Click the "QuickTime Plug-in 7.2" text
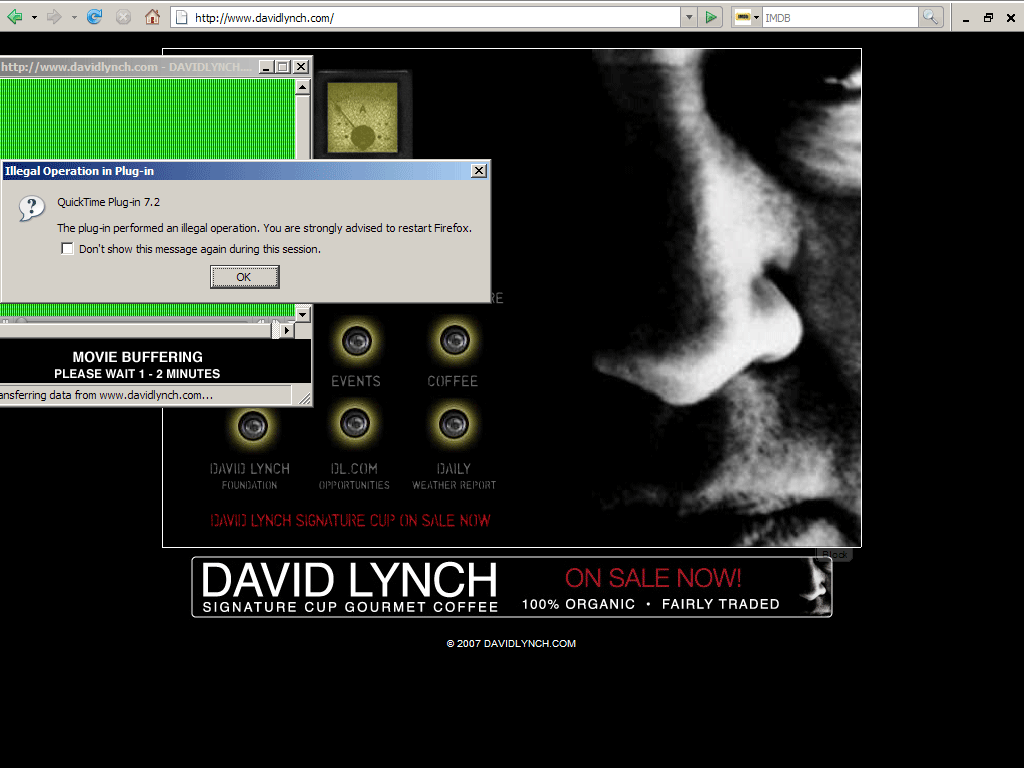 coord(108,202)
